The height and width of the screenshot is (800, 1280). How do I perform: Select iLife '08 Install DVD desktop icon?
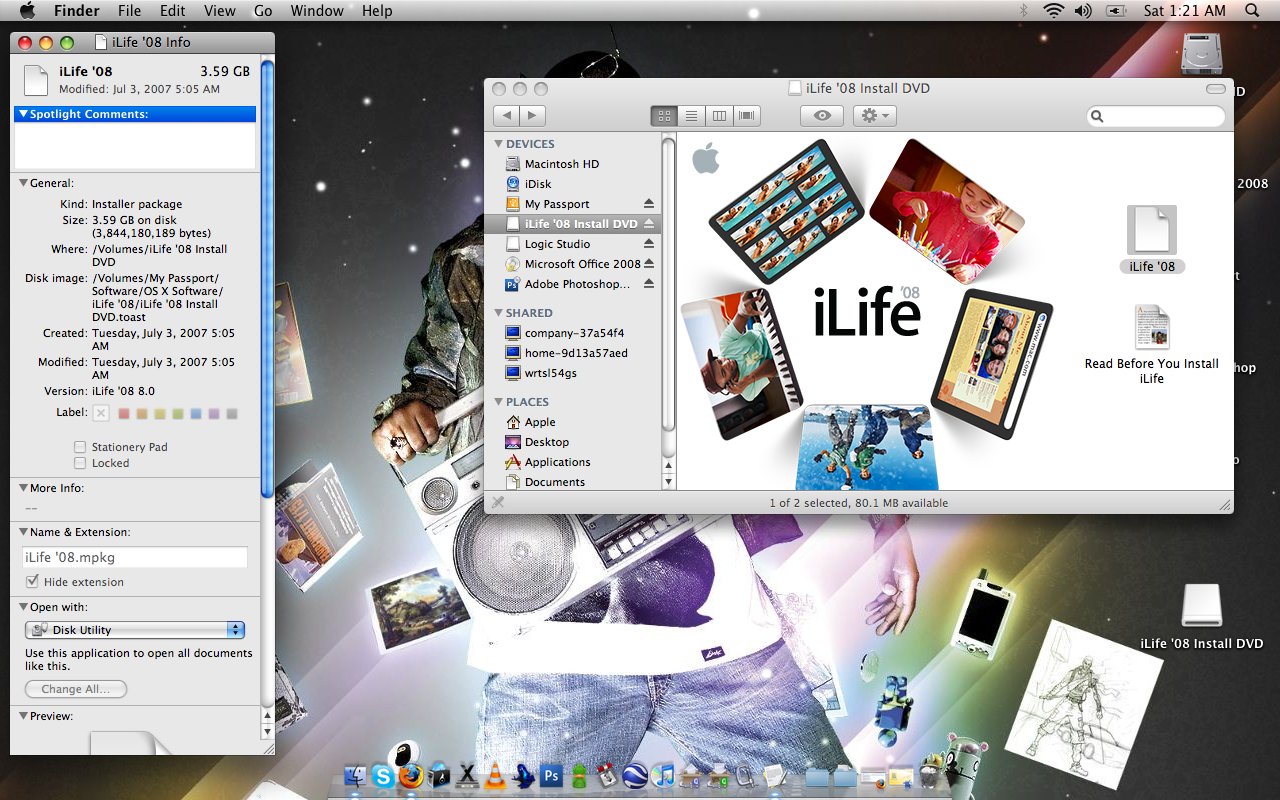click(x=1201, y=606)
